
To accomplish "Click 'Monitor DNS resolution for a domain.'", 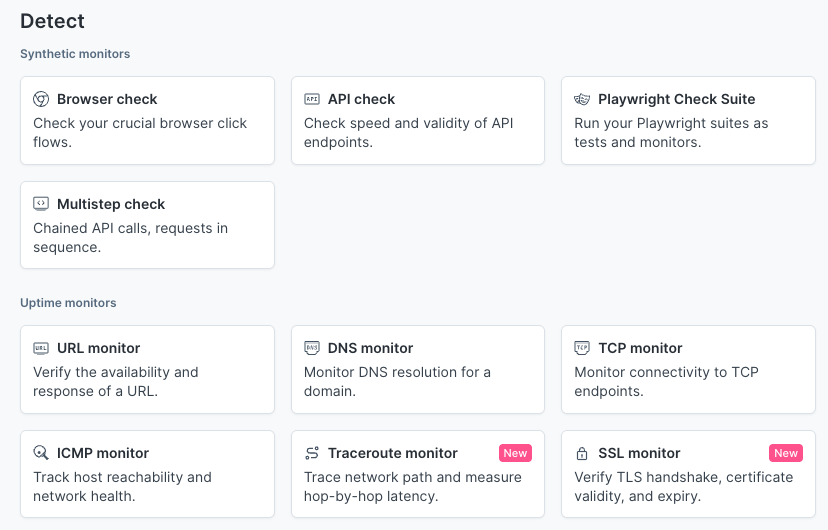I will 397,382.
